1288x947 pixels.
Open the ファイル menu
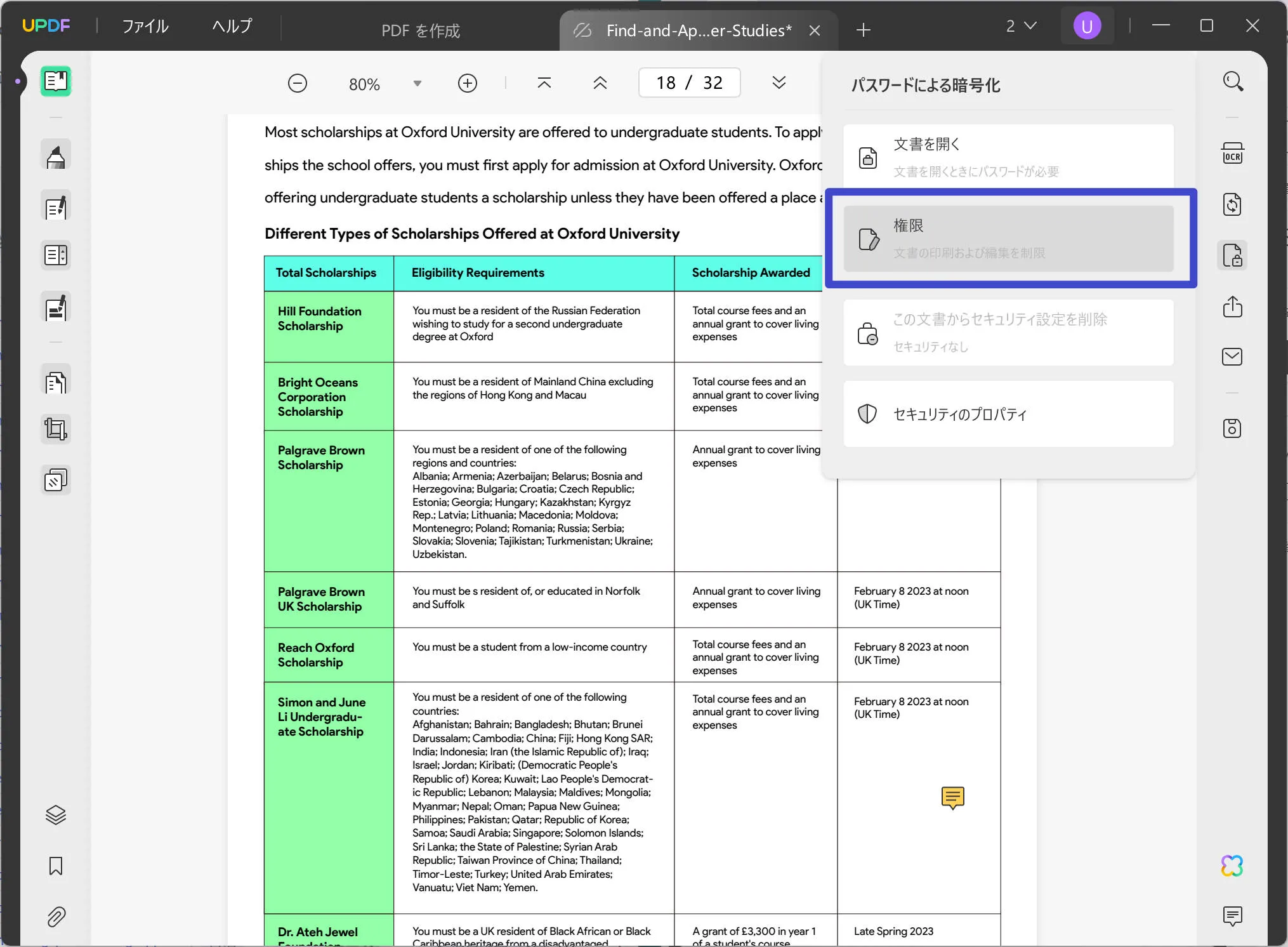tap(145, 26)
